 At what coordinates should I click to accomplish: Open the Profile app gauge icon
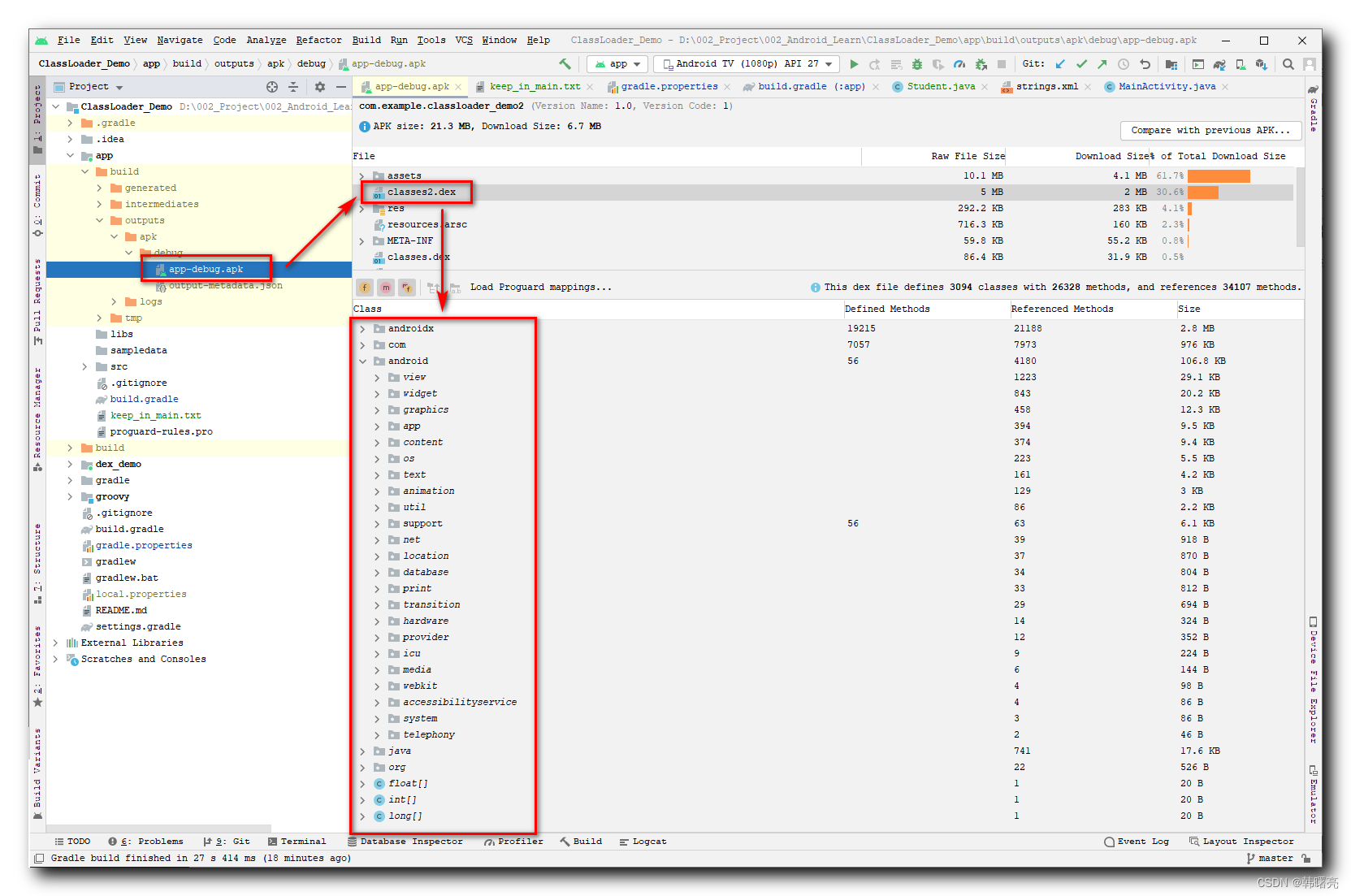point(959,63)
